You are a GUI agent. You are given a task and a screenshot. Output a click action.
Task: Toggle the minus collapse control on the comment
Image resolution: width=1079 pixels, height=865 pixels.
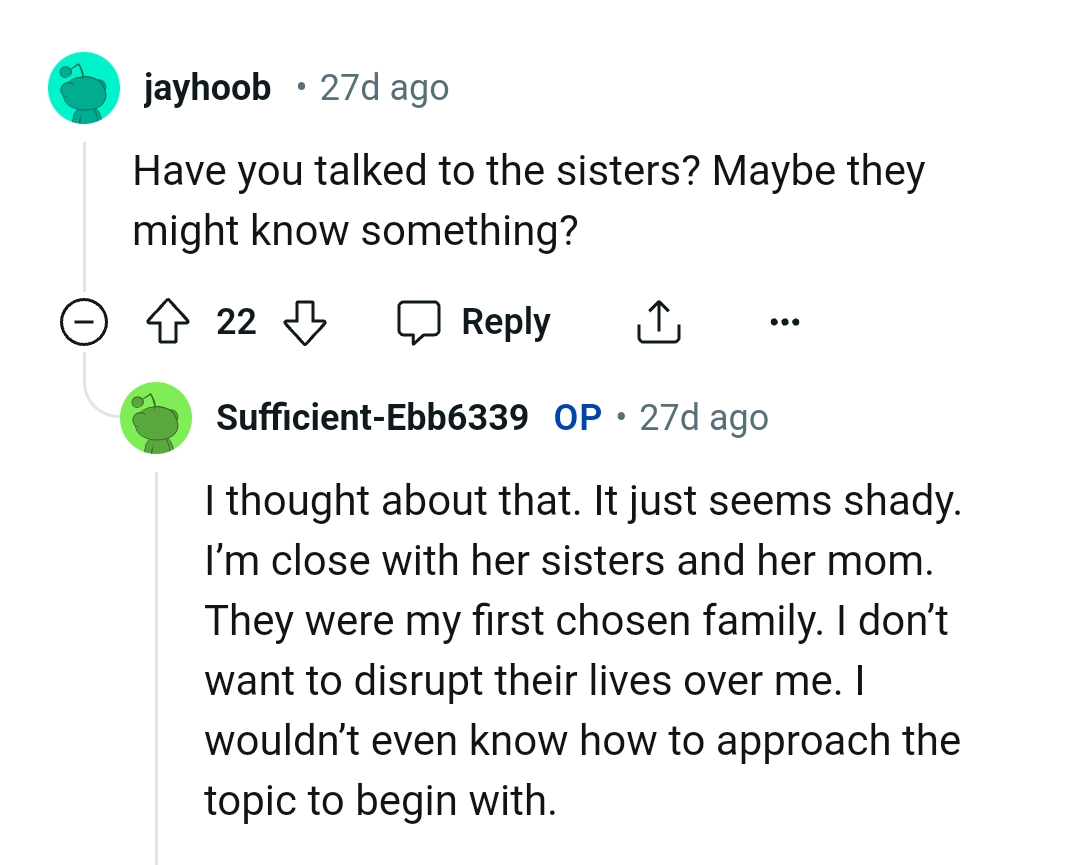[x=85, y=321]
